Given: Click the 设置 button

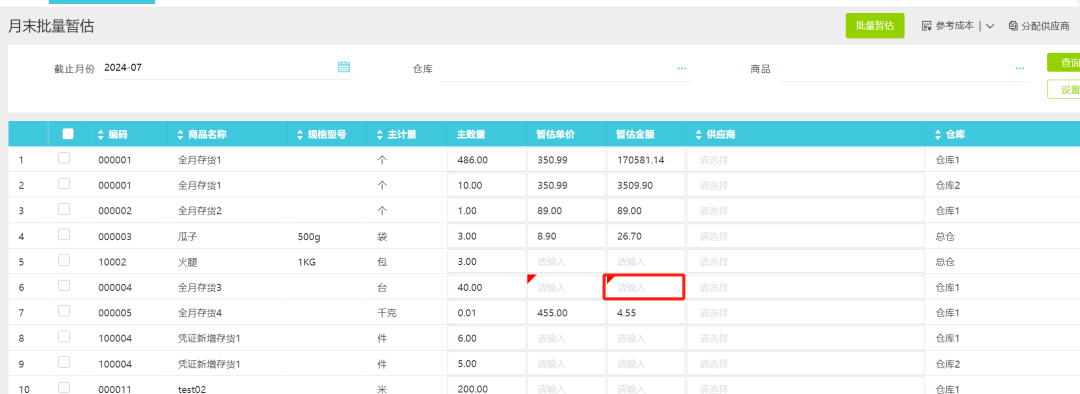Looking at the screenshot, I should pyautogui.click(x=1064, y=90).
